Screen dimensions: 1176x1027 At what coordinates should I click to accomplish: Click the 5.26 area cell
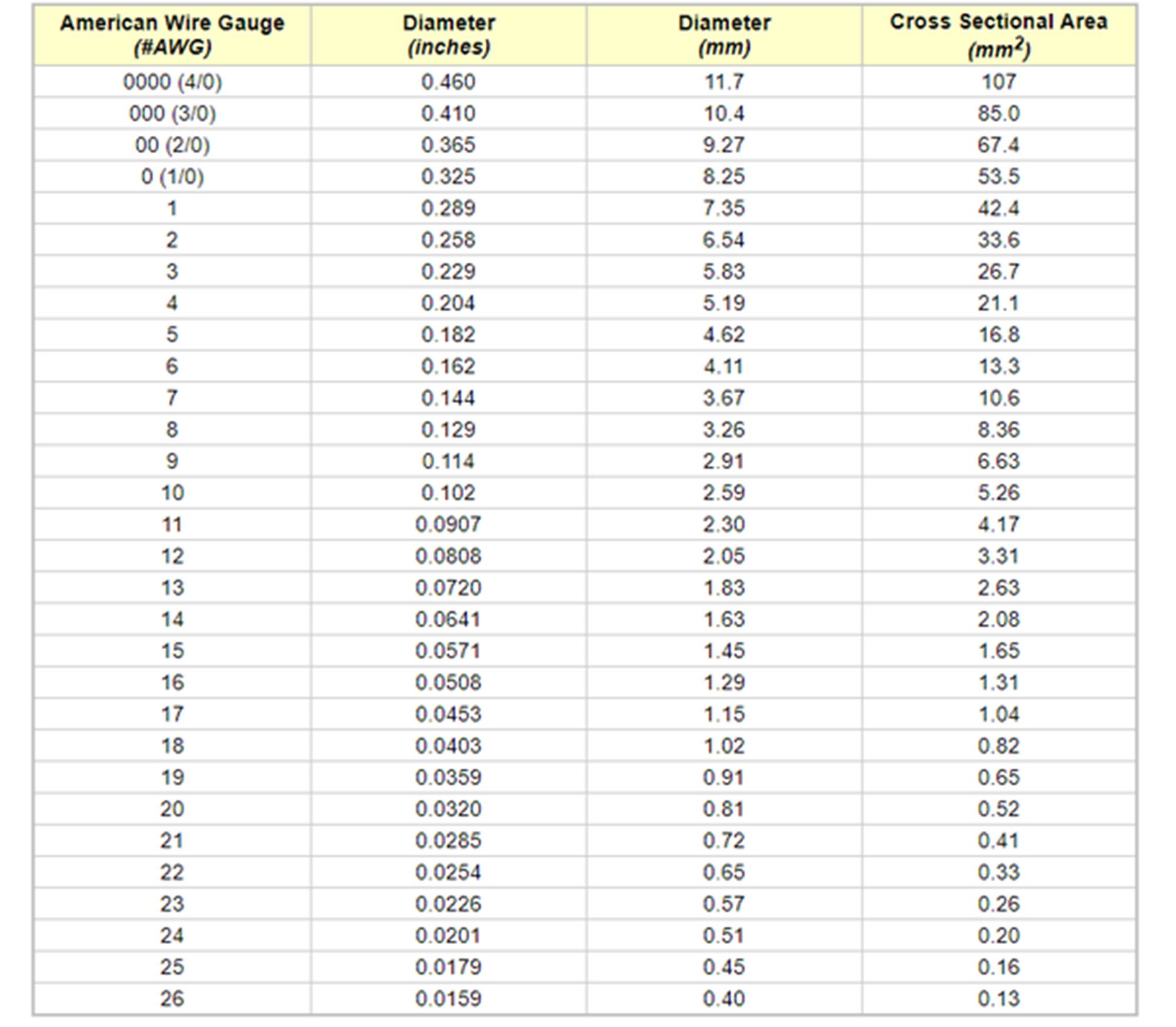coord(999,493)
